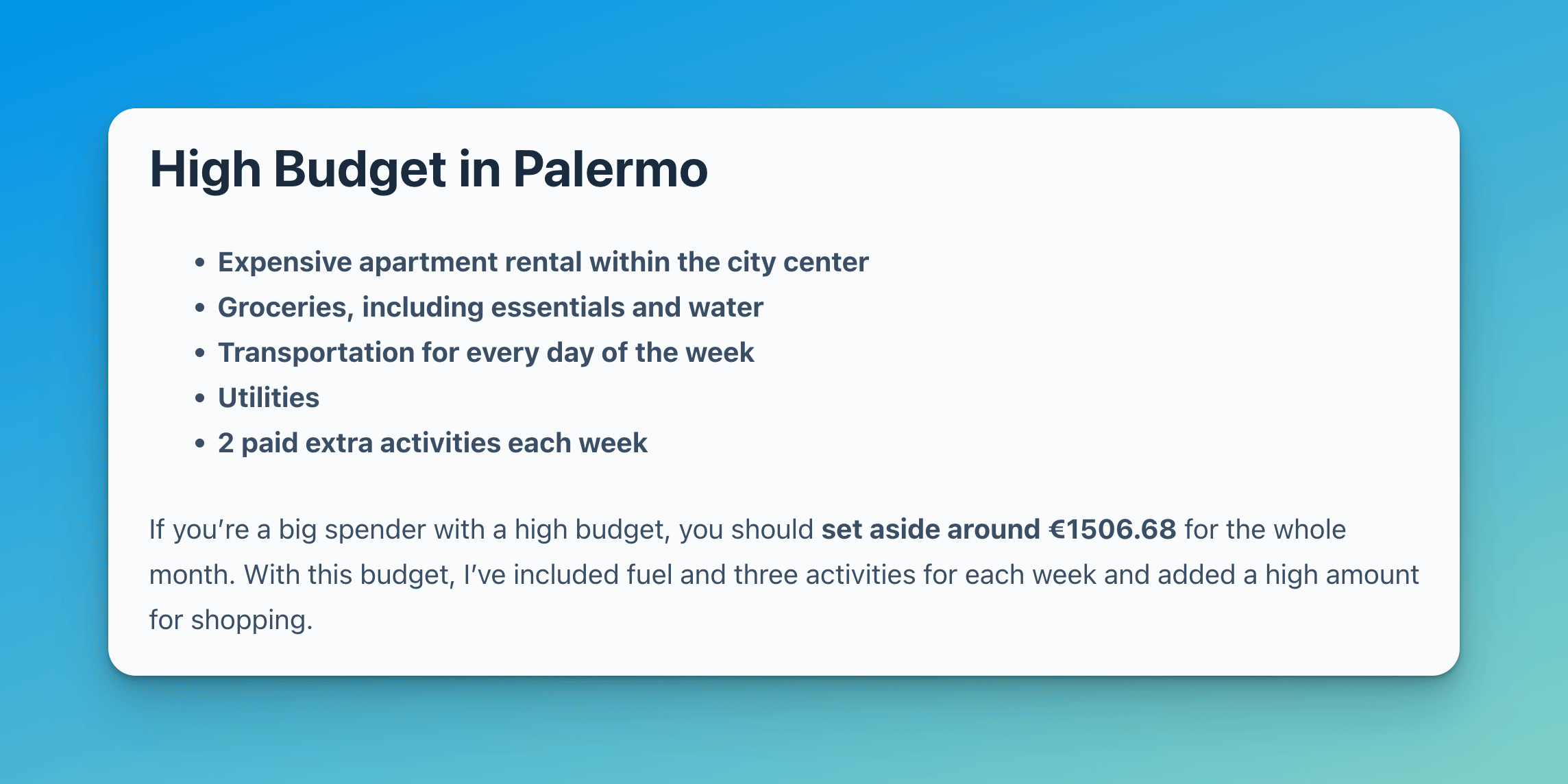
Task: Click the word 'Palermo' in the title
Action: click(x=610, y=169)
